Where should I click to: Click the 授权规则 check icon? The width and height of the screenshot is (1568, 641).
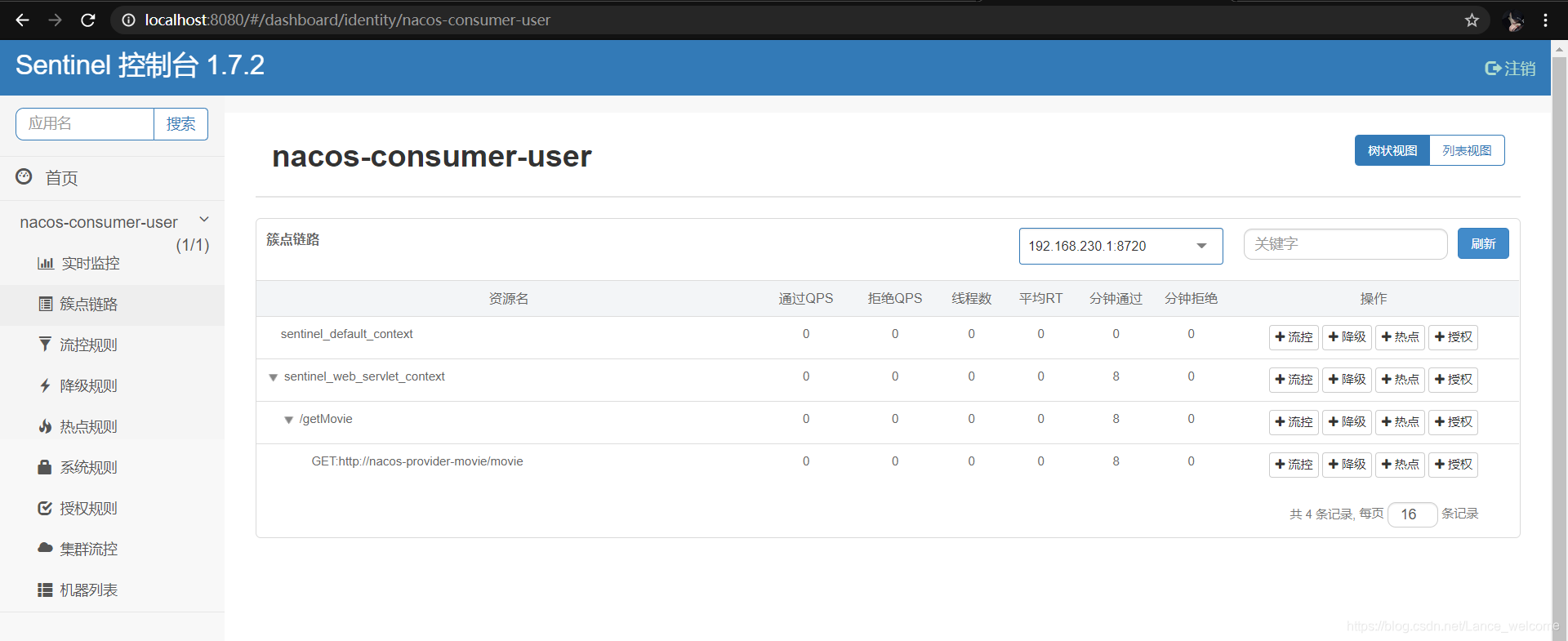[45, 508]
